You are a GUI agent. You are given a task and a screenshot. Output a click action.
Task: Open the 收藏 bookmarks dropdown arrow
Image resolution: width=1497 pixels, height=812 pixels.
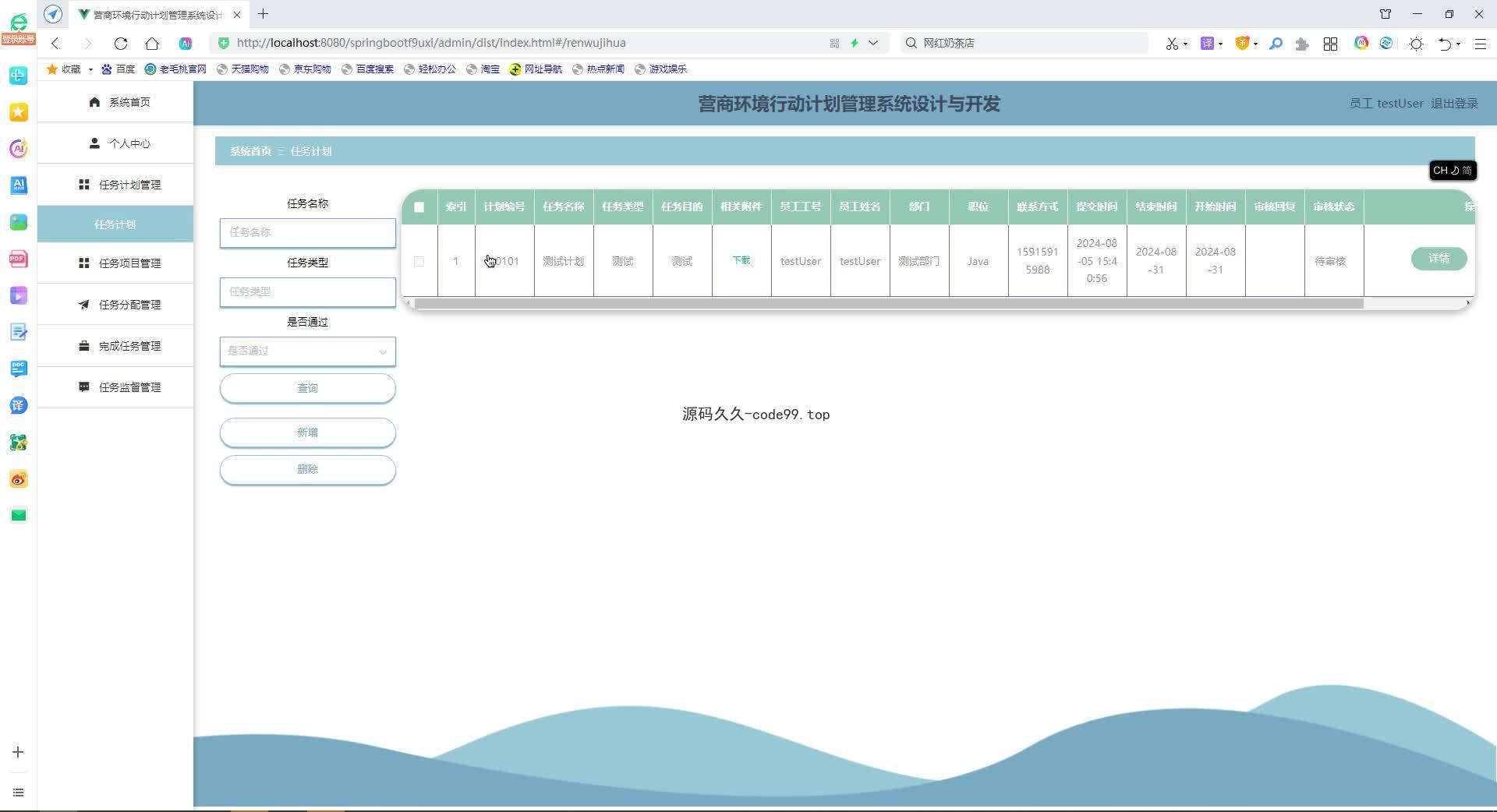(x=90, y=69)
